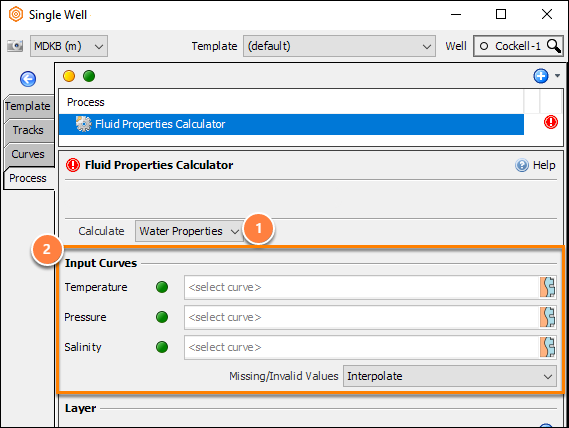
Task: Select the Fluid Properties Calculator process row
Action: tap(291, 125)
